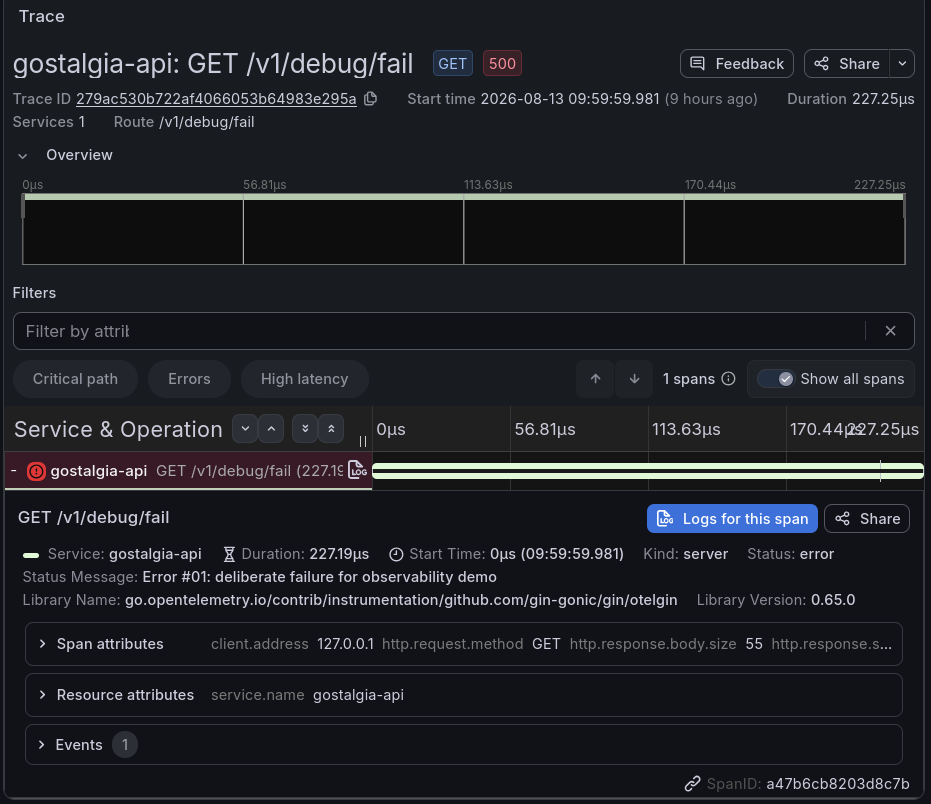Expand the Span attributes section
Screen dimensions: 931x804
tap(464, 644)
